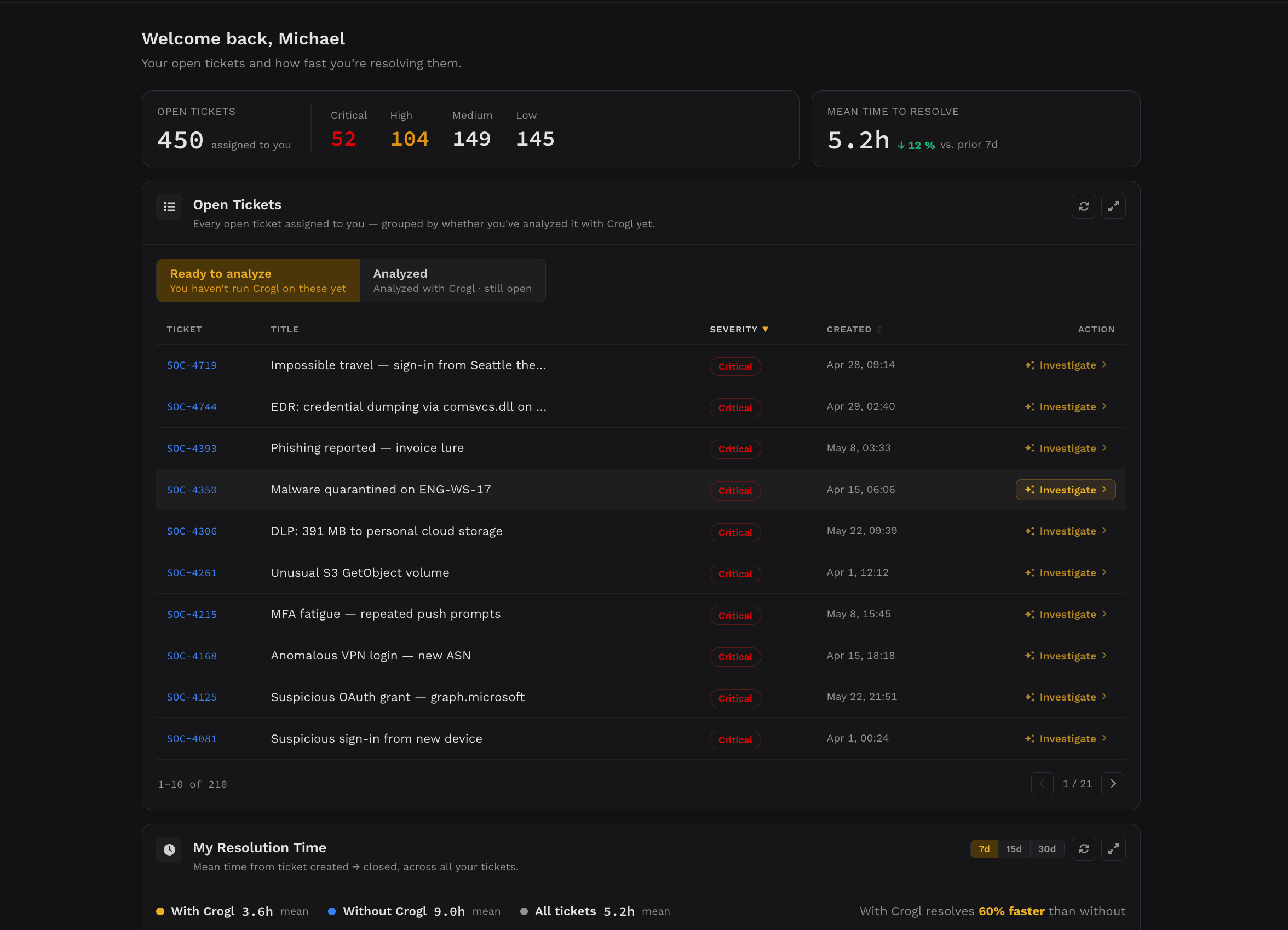
Task: Open ticket SOC-4215
Action: (192, 614)
